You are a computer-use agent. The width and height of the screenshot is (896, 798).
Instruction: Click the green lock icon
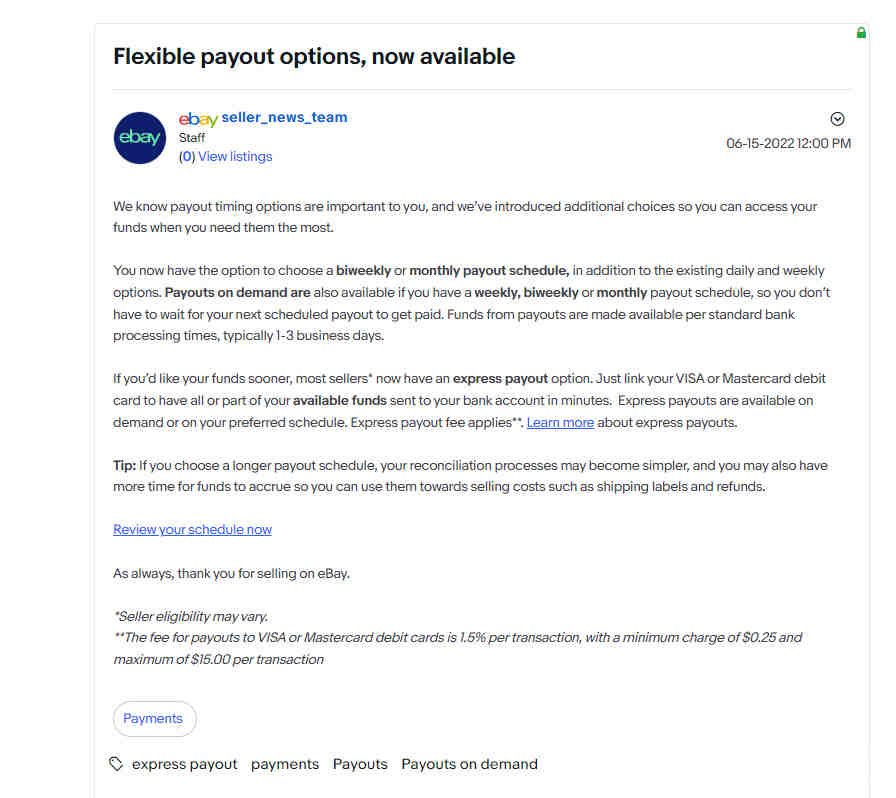point(861,33)
